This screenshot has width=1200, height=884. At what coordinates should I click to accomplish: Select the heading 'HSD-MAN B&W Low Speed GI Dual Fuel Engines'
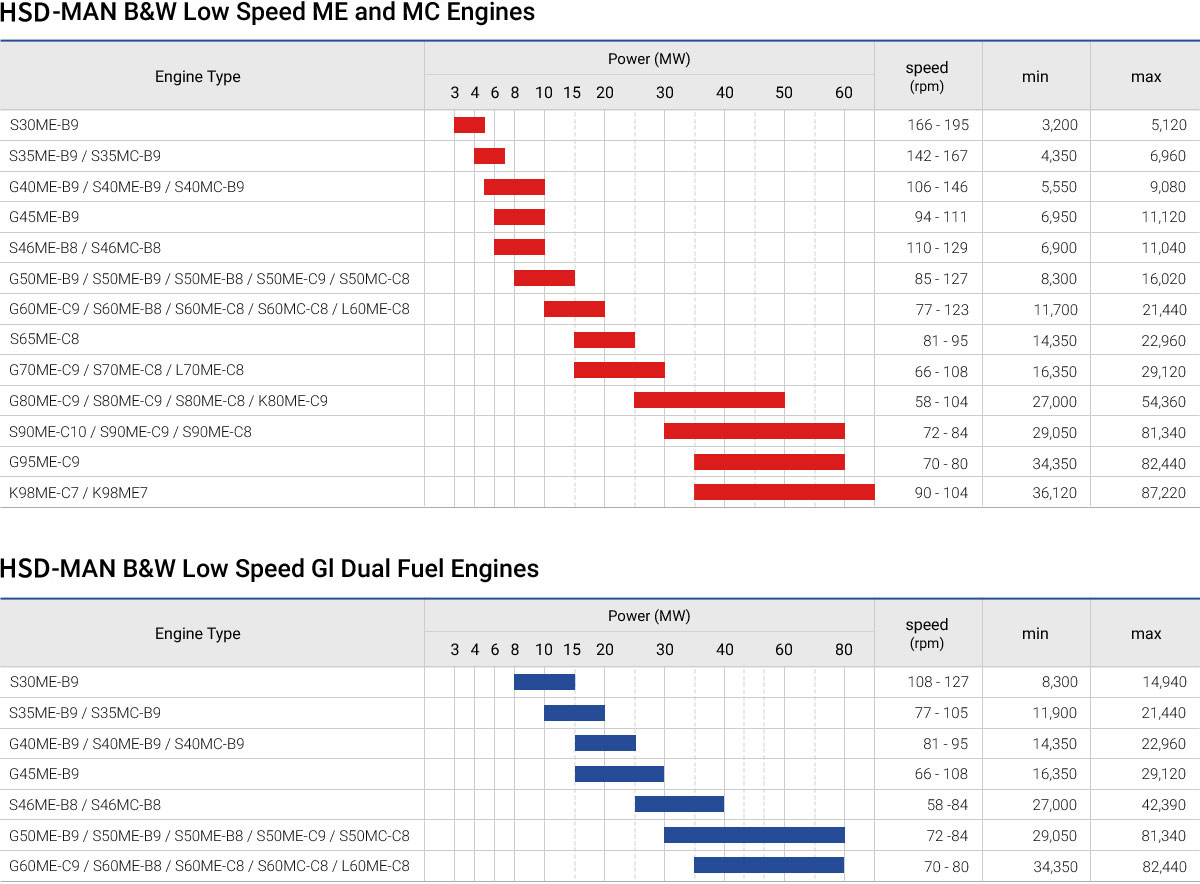pos(270,569)
